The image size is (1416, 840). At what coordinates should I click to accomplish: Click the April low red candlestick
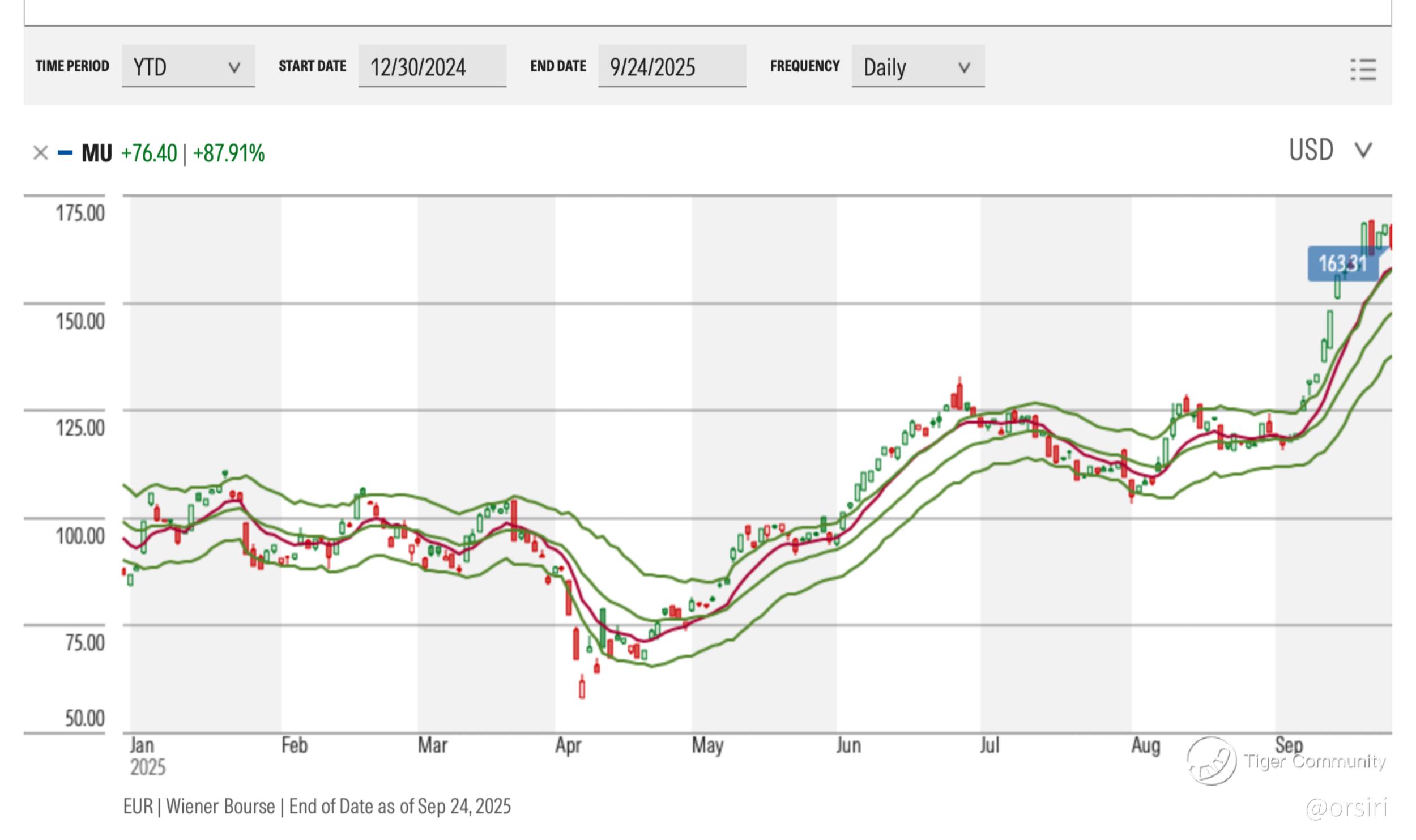582,688
